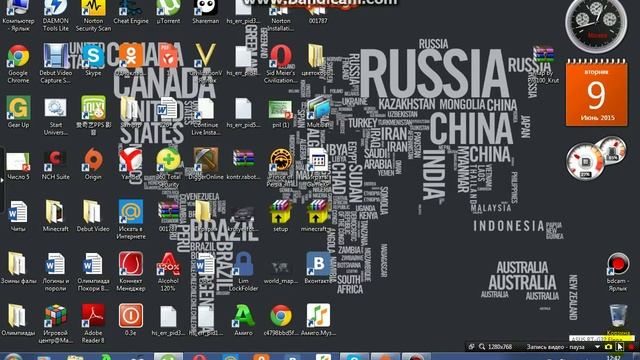Open the Логины и пороли document
This screenshot has height=360, width=640.
tap(56, 272)
